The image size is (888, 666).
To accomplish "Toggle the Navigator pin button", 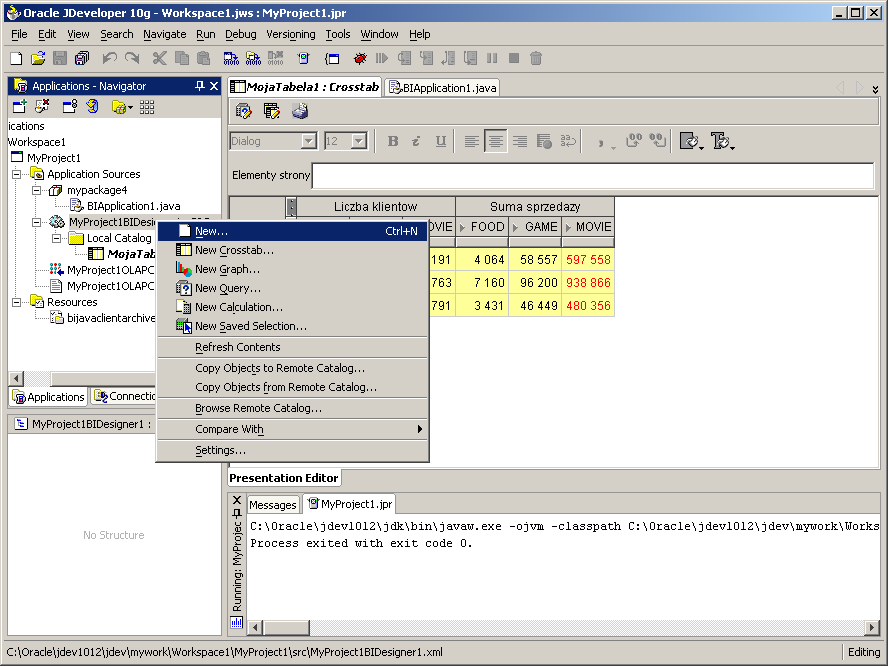I will coord(199,86).
